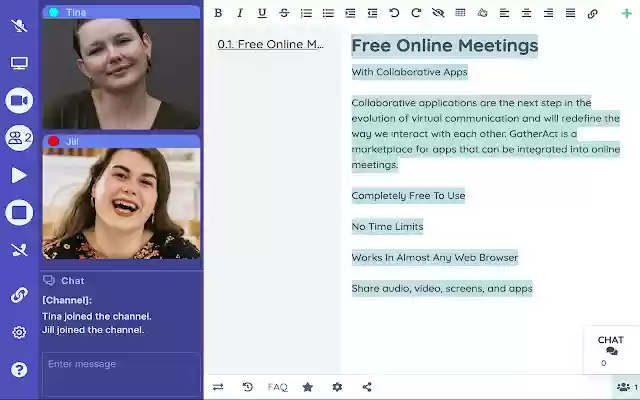Click Share audio, video, screens, and apps
Viewport: 640px width, 400px height.
[442, 289]
